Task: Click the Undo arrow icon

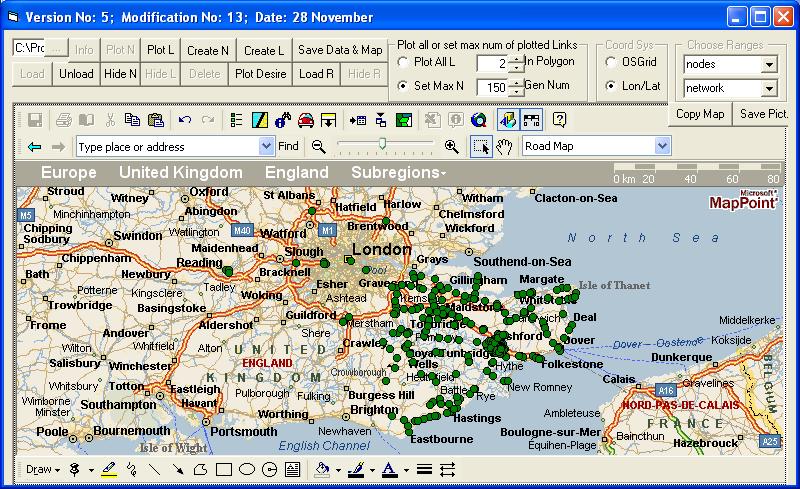Action: 185,120
